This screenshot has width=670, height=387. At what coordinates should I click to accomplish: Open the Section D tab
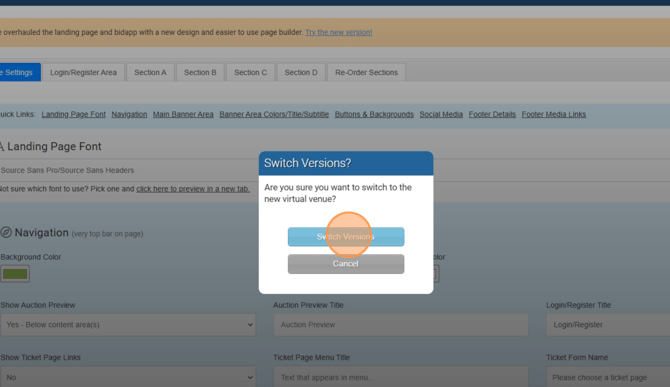point(301,73)
